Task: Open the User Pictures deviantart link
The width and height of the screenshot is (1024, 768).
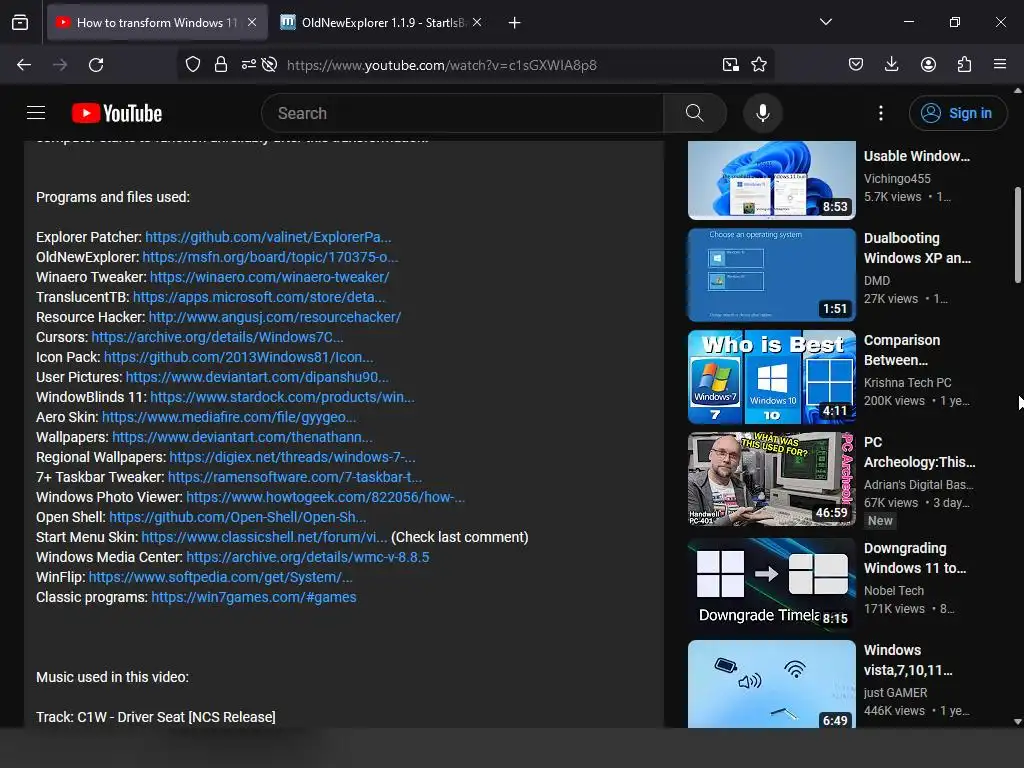Action: 257,377
